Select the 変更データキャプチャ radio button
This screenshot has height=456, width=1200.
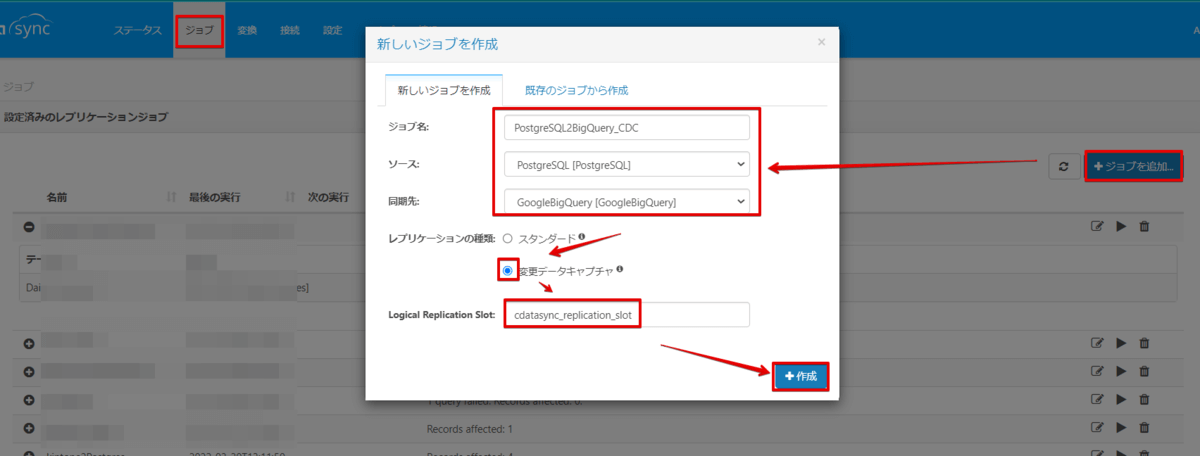click(x=508, y=271)
